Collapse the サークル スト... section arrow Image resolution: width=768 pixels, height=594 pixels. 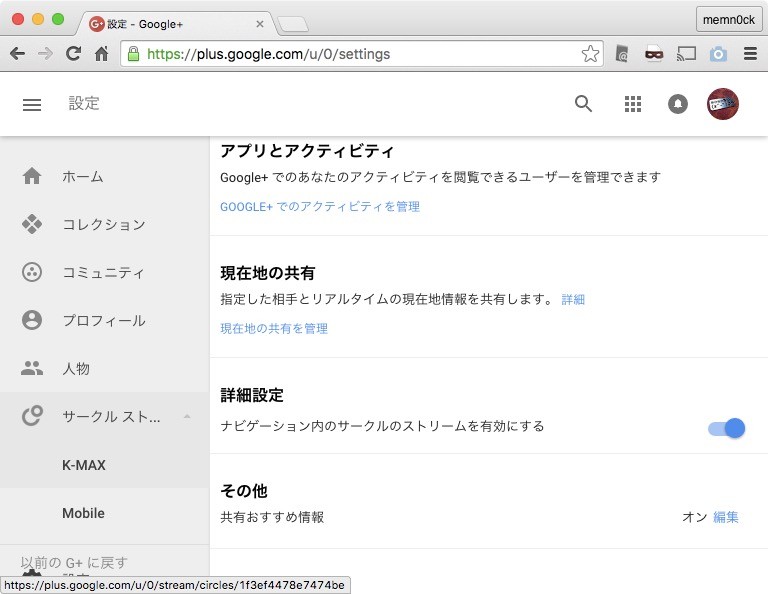(x=187, y=417)
